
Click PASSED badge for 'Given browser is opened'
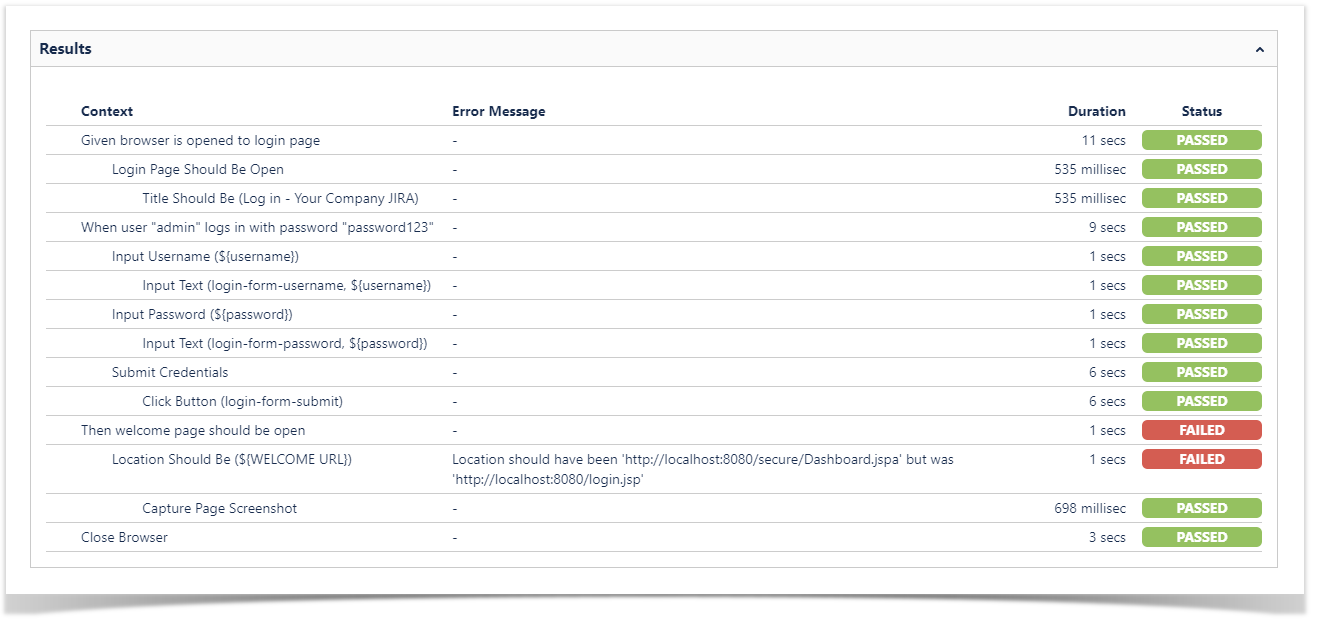click(1202, 140)
